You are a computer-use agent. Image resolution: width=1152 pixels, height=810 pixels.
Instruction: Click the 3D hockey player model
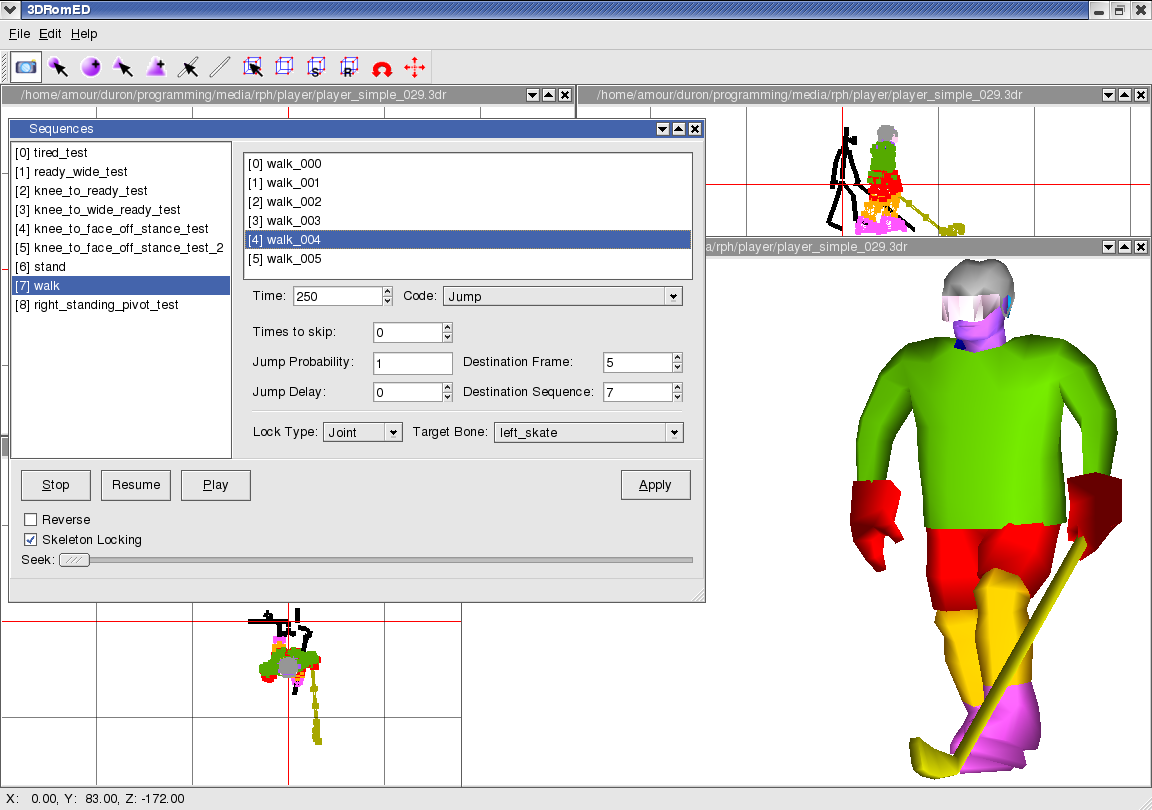point(984,518)
